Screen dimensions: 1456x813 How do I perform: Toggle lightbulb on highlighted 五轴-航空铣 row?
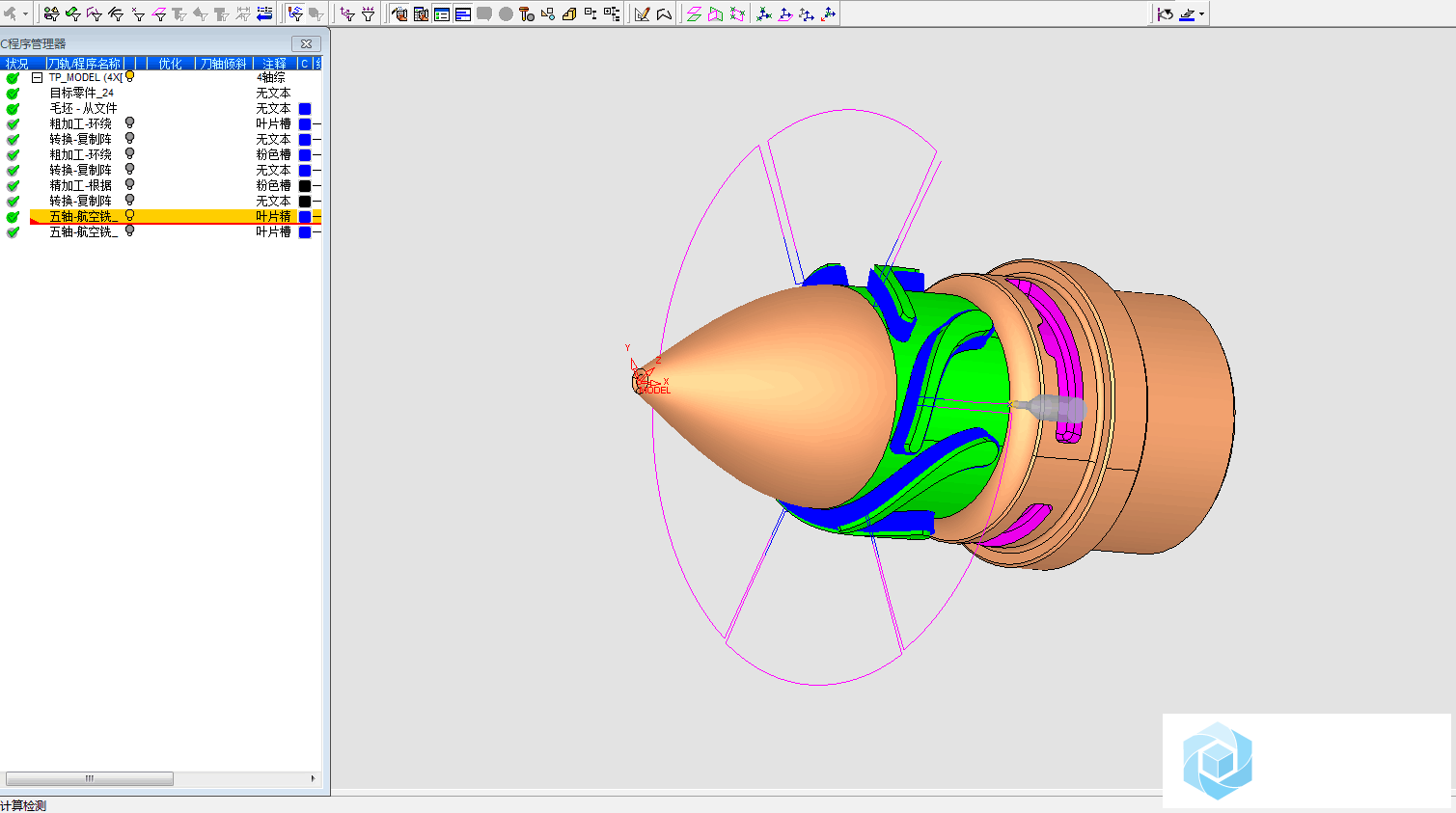point(129,215)
